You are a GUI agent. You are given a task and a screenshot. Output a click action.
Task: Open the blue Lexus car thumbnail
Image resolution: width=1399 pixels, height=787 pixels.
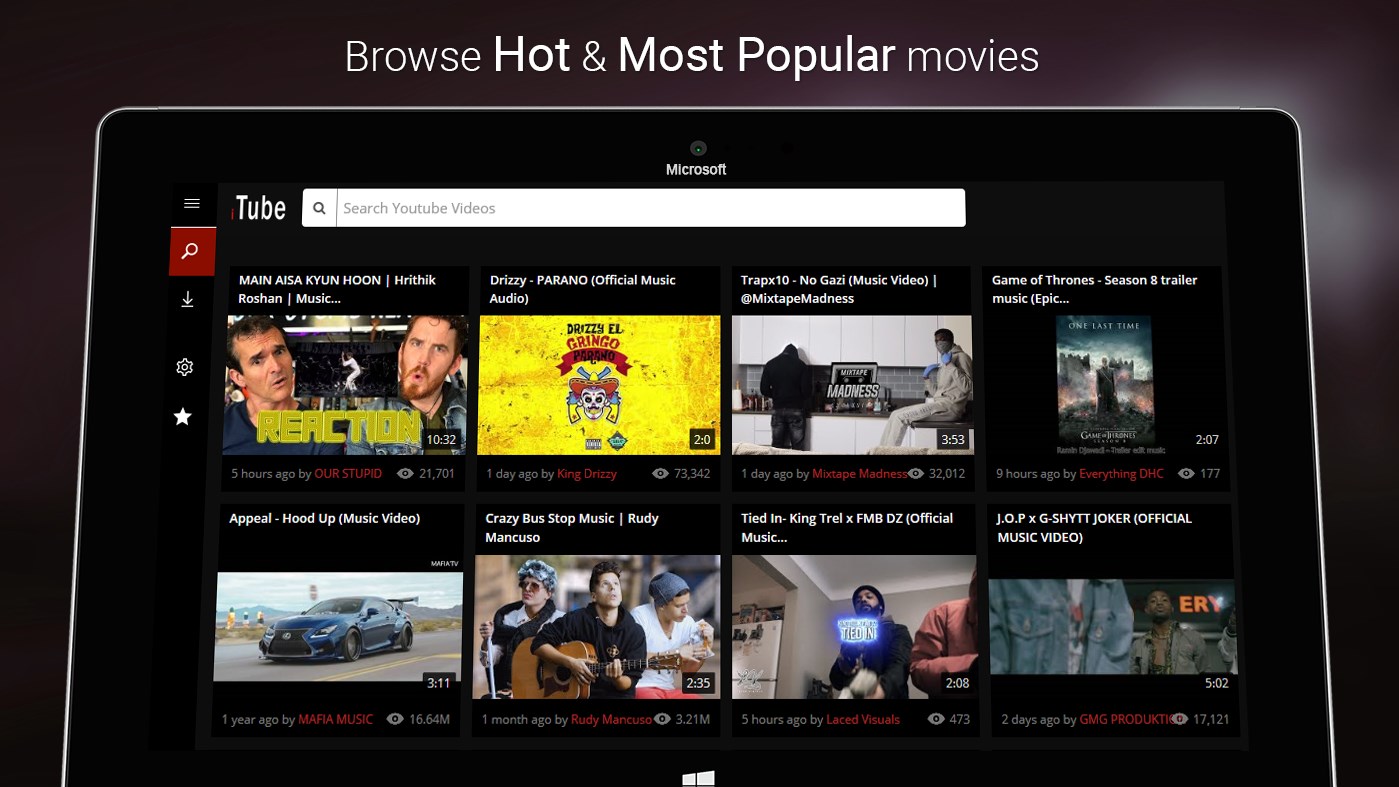pos(340,627)
